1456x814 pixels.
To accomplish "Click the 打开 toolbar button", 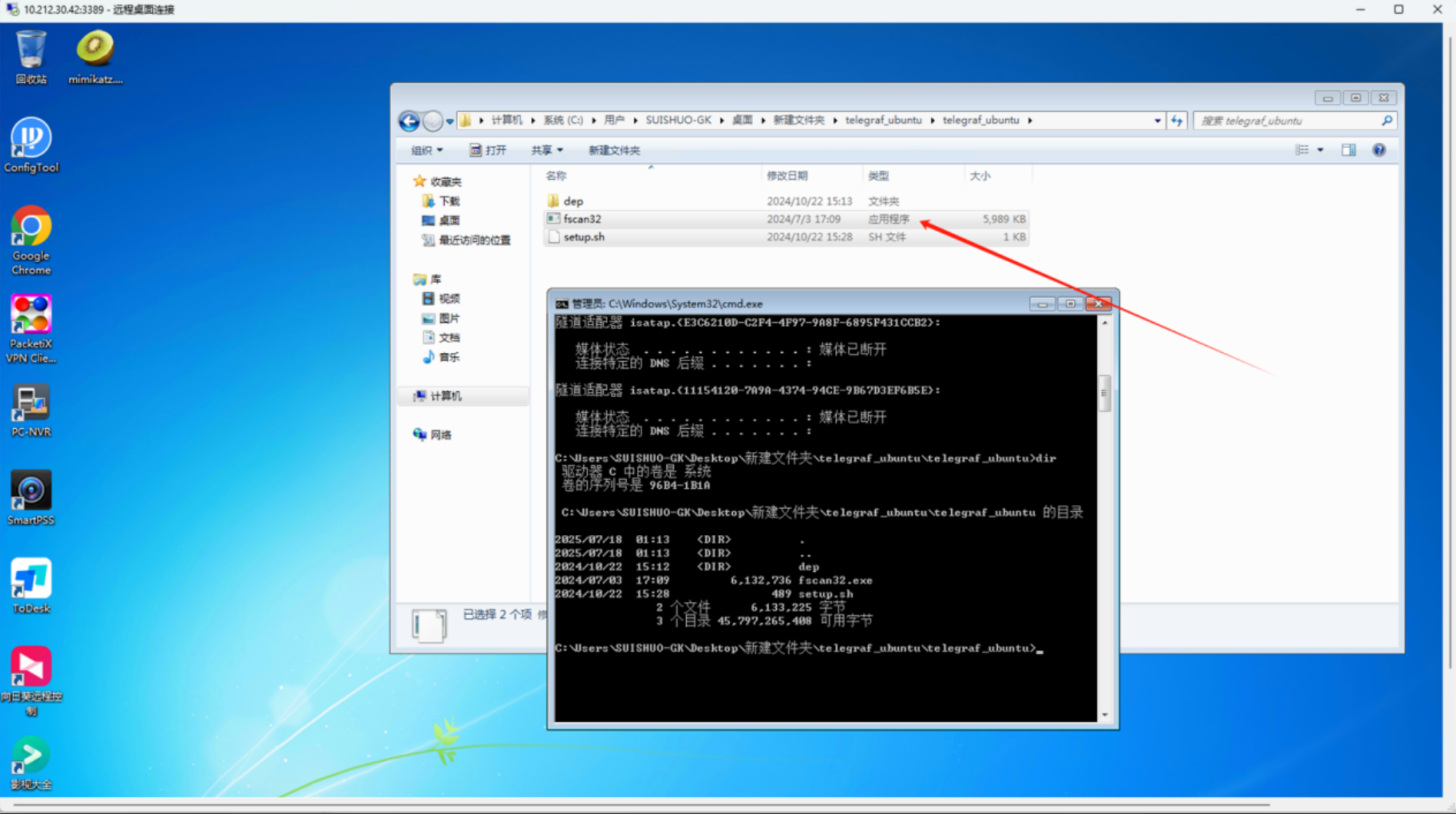I will point(488,150).
